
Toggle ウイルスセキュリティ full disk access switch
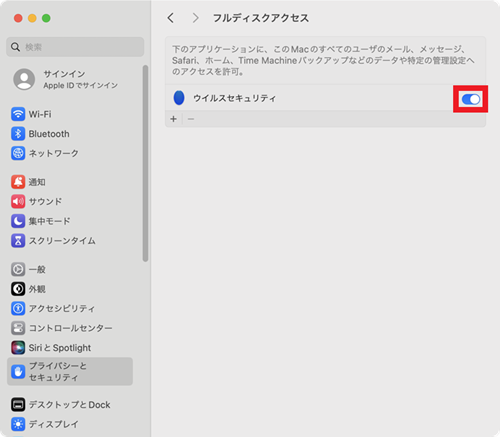471,99
